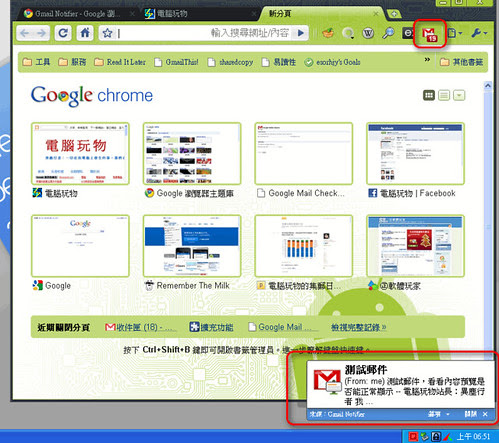Switch to 電腦玩物 tab
The image size is (499, 443).
(200, 14)
